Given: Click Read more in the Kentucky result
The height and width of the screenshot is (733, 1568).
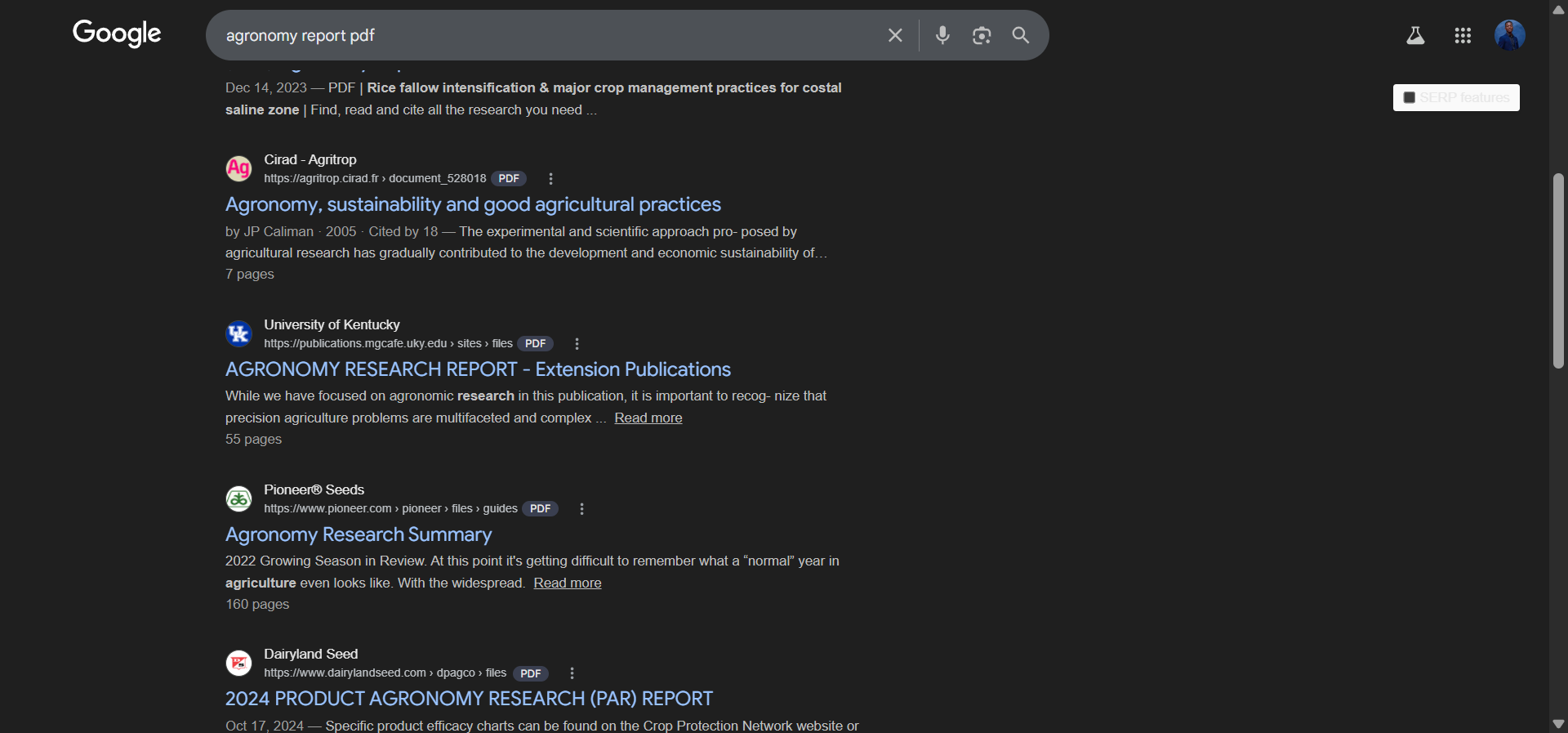Looking at the screenshot, I should pos(648,418).
